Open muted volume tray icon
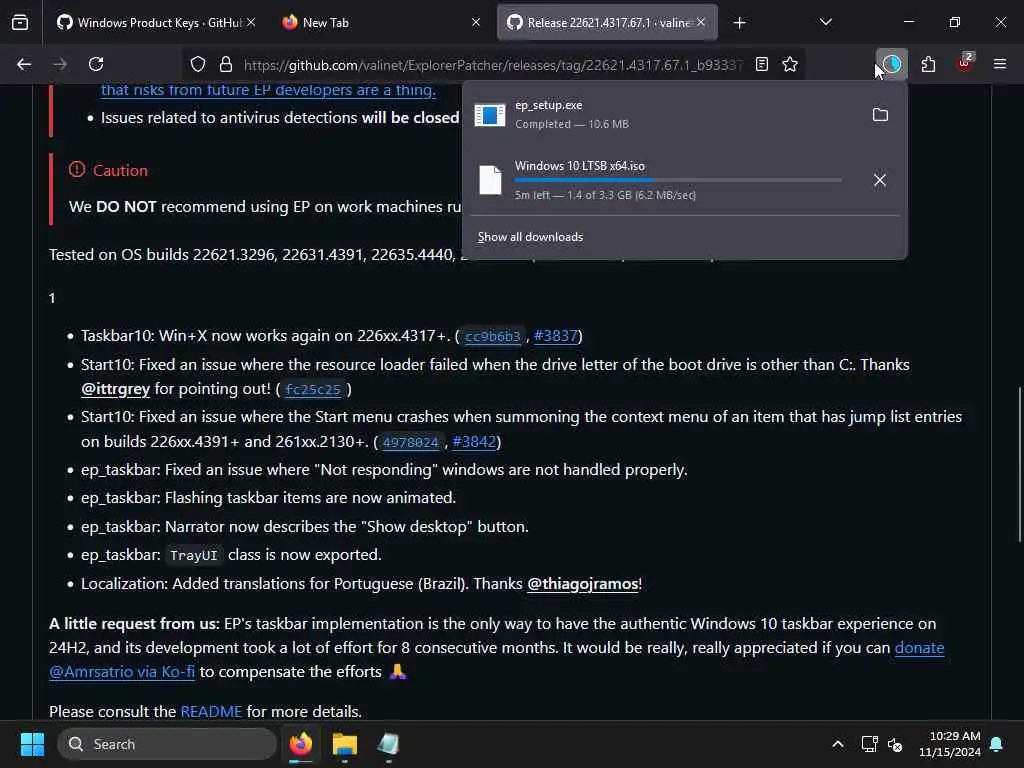 tap(895, 744)
